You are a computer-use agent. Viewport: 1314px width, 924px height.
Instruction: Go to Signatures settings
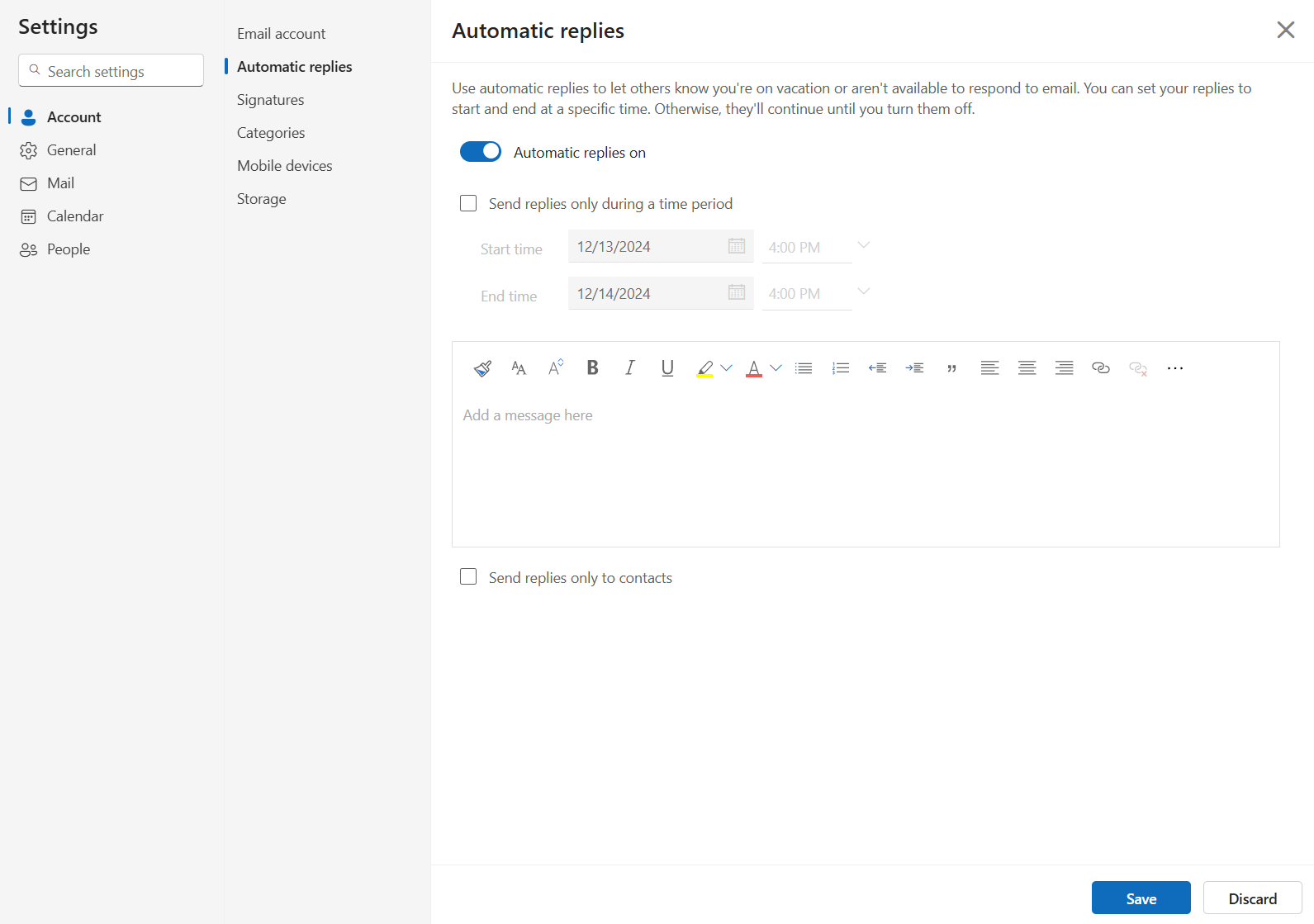click(270, 100)
